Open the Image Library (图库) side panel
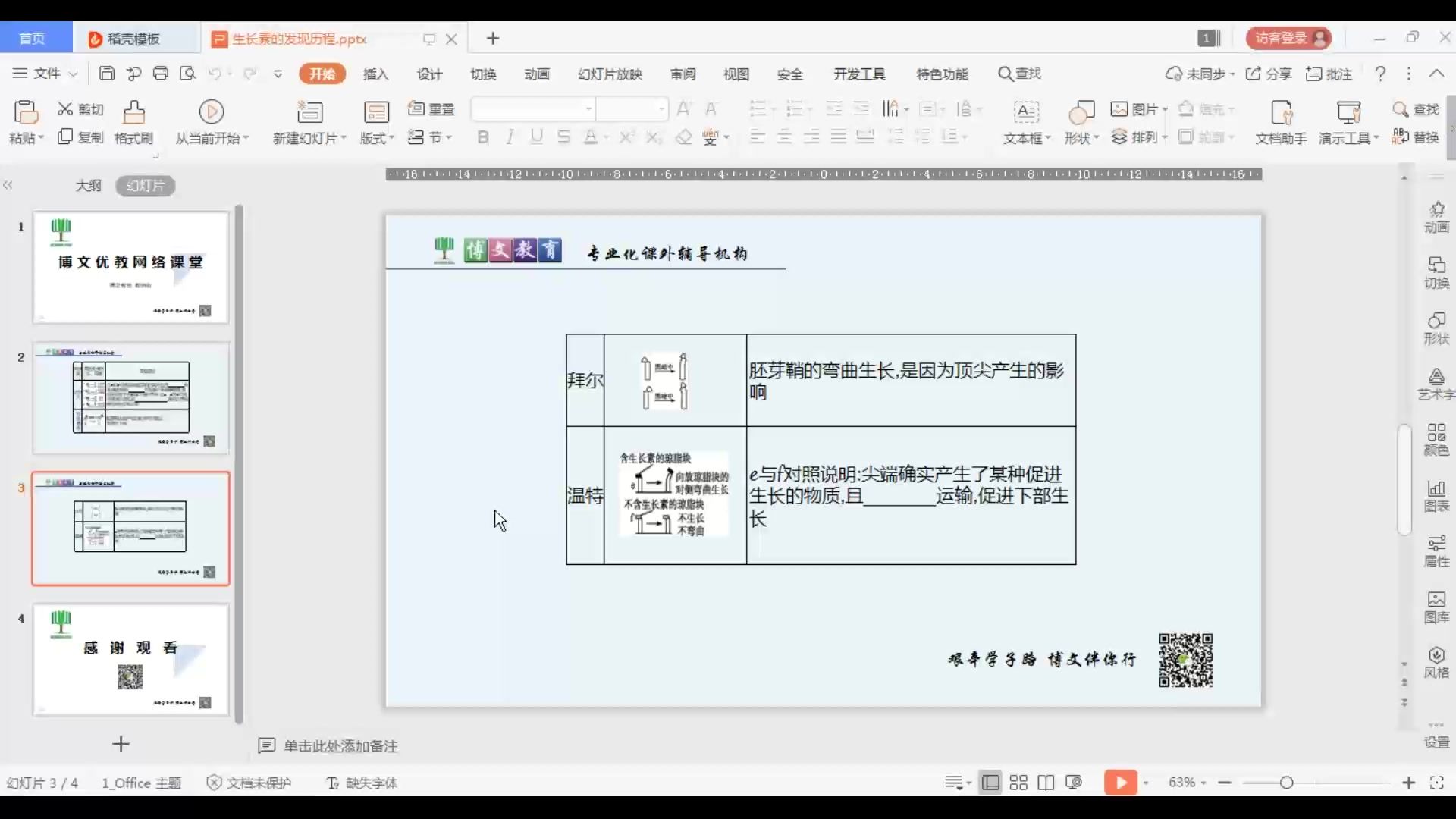 [x=1436, y=607]
